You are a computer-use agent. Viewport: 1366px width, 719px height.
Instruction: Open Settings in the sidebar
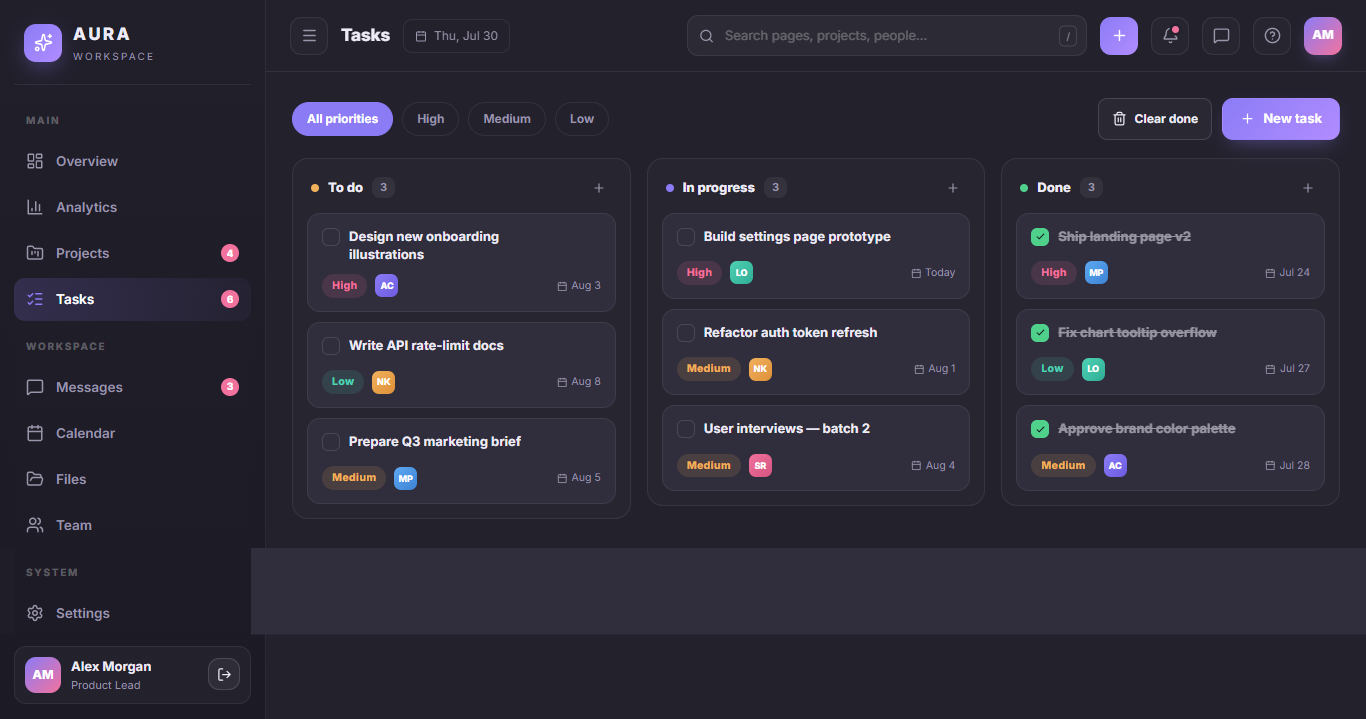pos(132,613)
